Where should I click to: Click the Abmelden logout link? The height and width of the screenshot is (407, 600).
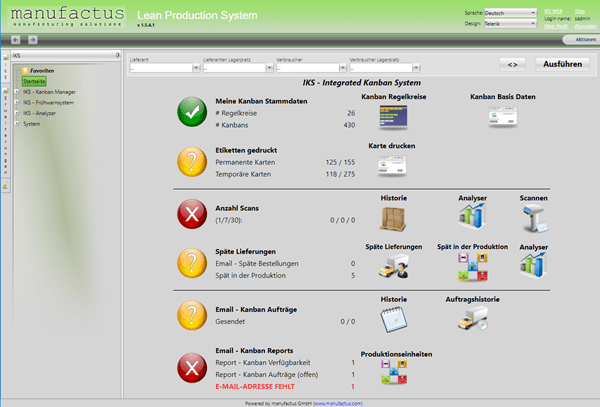585,26
